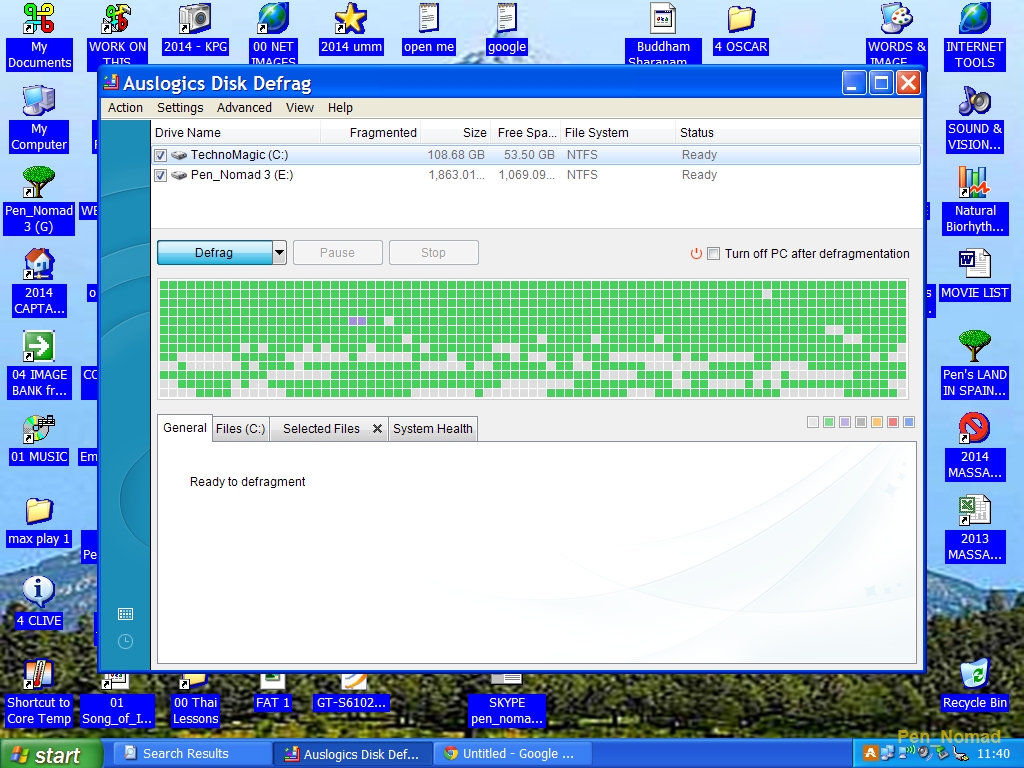Open the scheduler clock icon in sidebar
Image resolution: width=1024 pixels, height=768 pixels.
pos(125,641)
